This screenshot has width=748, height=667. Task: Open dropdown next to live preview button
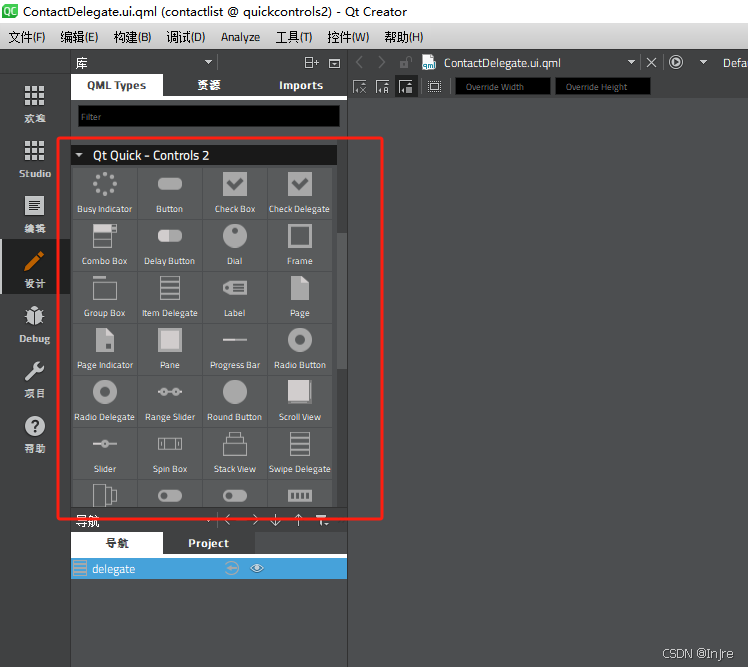tap(703, 62)
